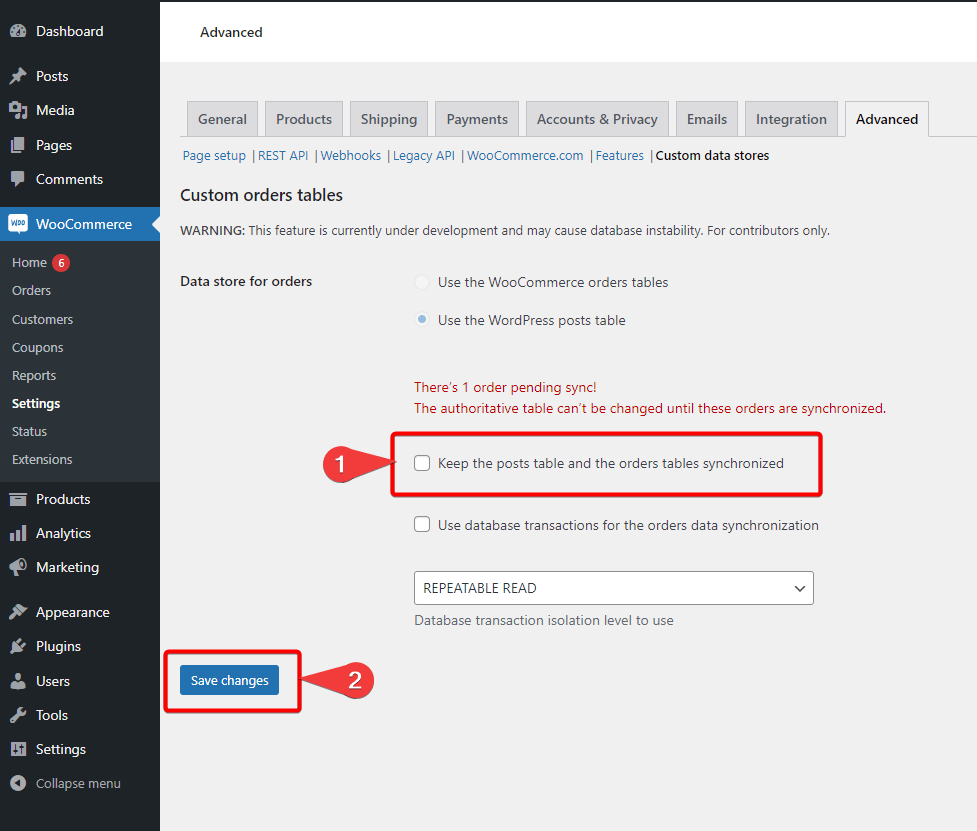Go to Accounts & Privacy tab
This screenshot has height=831, width=977.
click(597, 119)
